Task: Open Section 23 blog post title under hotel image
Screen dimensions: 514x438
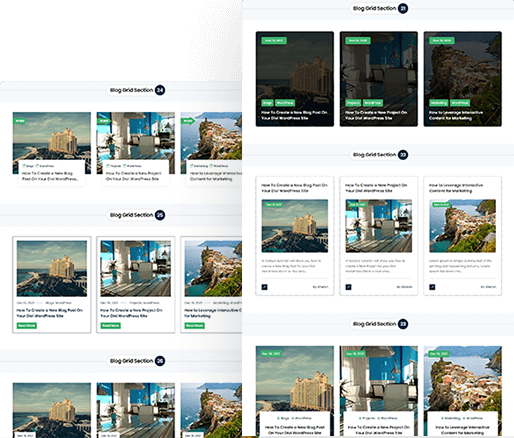Action: (x=295, y=430)
